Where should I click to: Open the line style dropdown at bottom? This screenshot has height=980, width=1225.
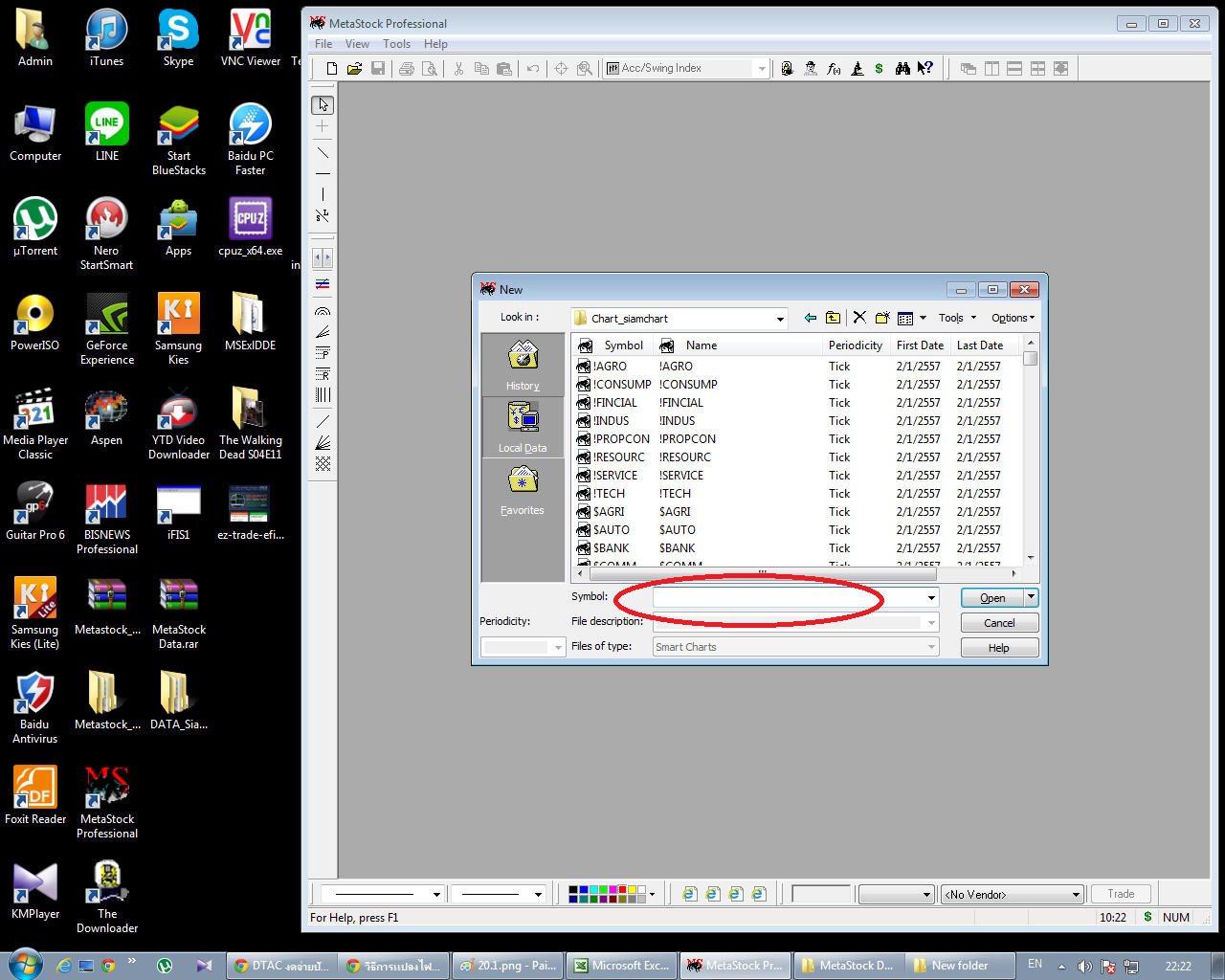436,895
